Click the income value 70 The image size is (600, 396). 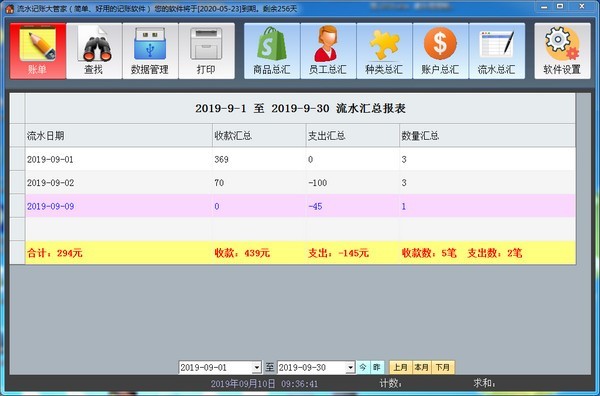[219, 183]
